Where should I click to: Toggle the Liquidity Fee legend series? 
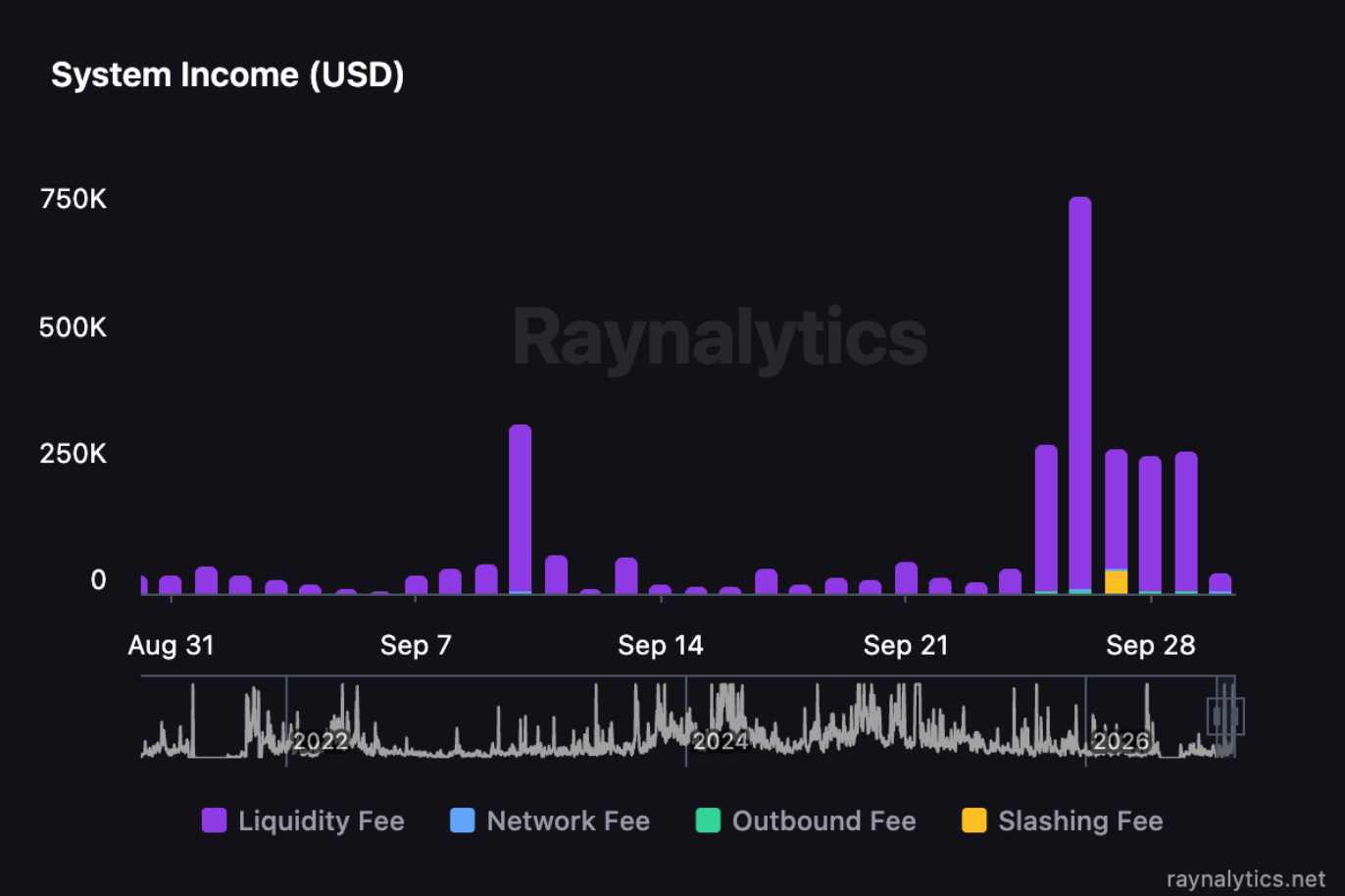click(x=303, y=821)
